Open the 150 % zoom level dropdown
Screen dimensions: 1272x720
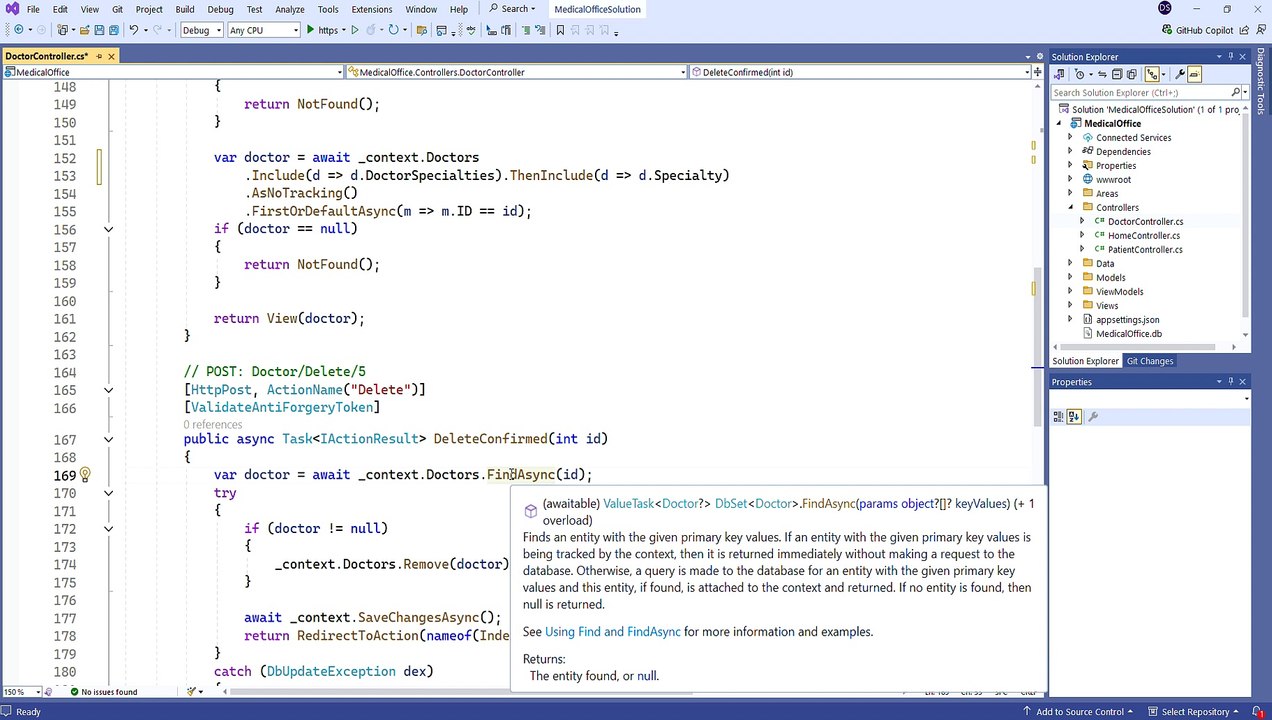39,692
